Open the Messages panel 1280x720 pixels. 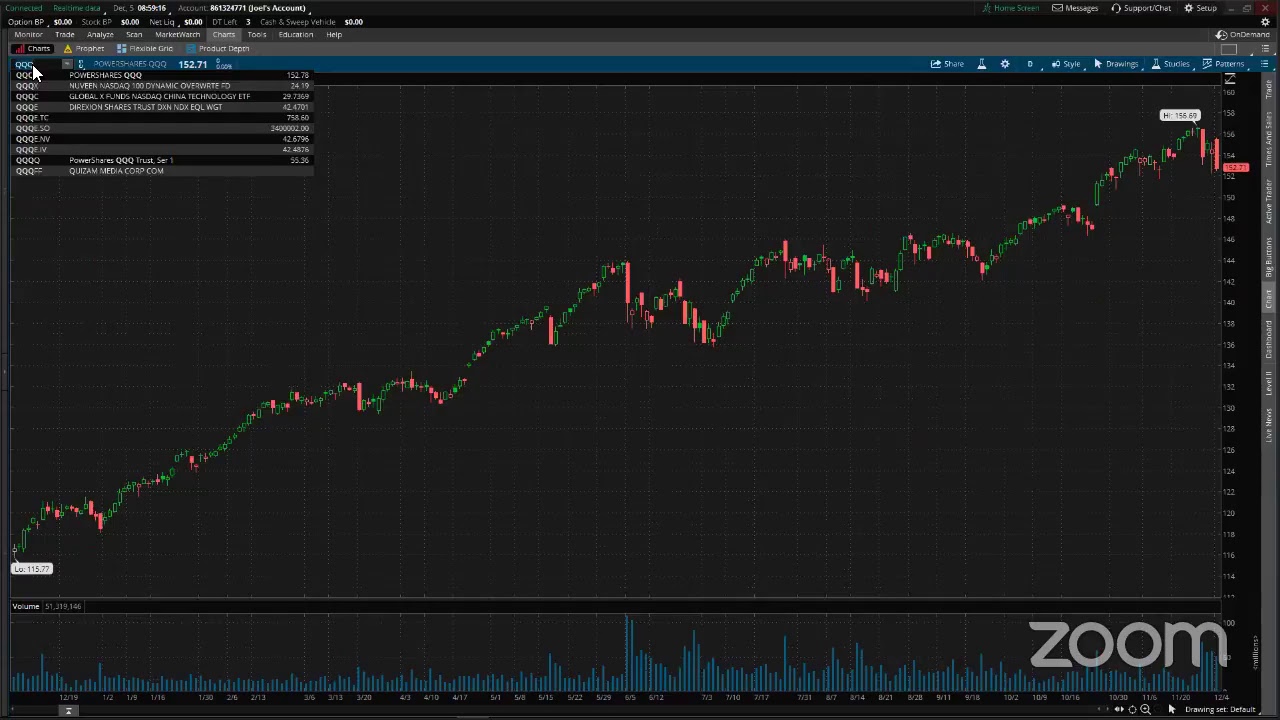pos(1075,8)
